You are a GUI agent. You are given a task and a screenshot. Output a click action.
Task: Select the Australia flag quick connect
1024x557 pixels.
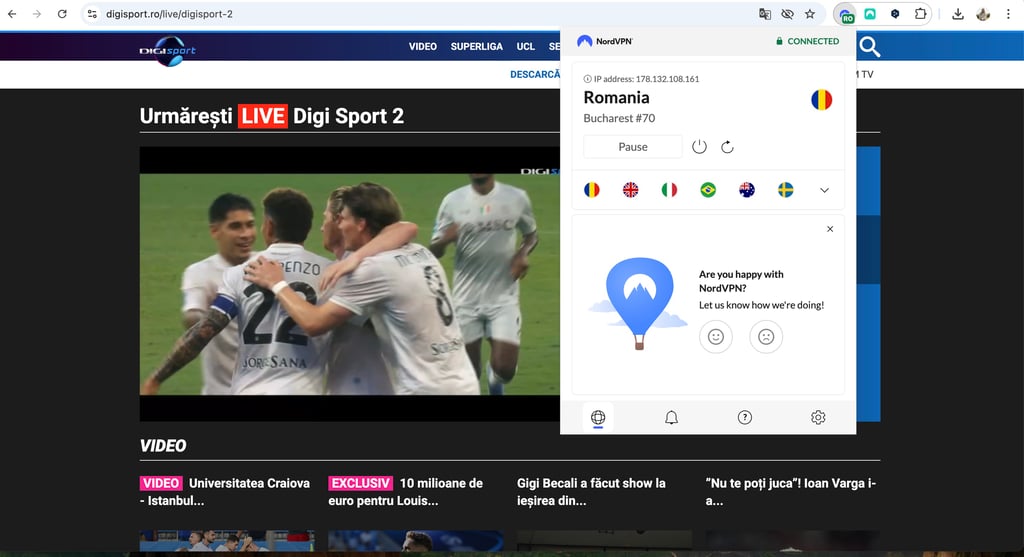tap(746, 190)
